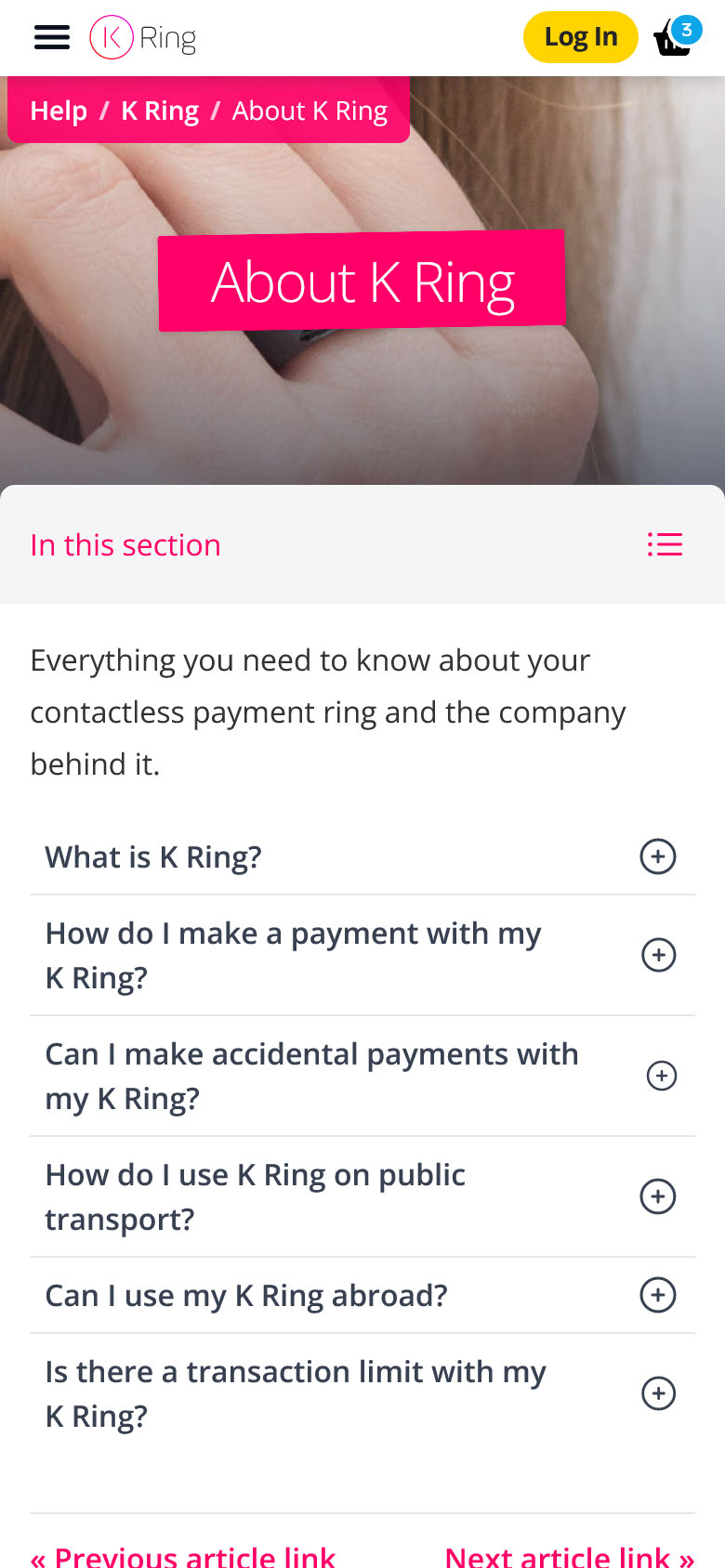This screenshot has width=725, height=1568.
Task: Expand 'Can I make accidental payments' question
Action: click(x=311, y=1076)
